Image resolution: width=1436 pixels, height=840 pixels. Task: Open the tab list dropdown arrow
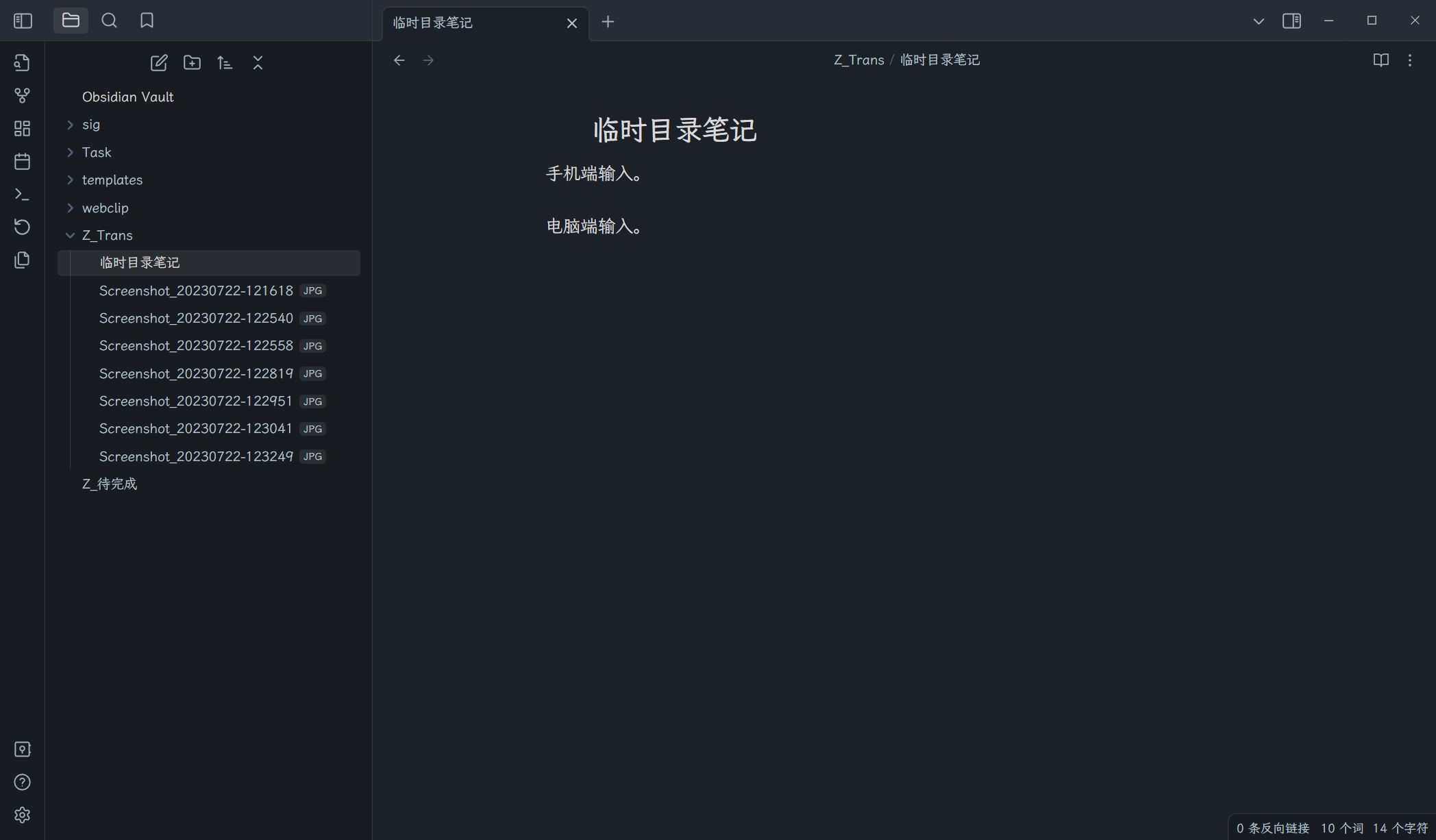tap(1258, 21)
